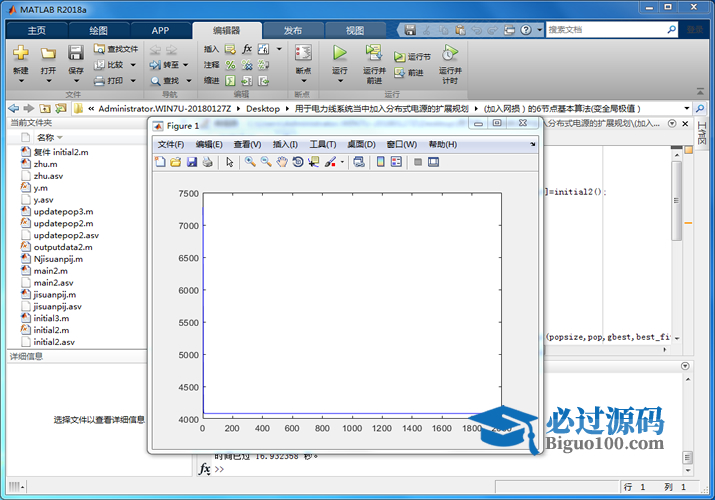The height and width of the screenshot is (500, 715).
Task: Open the Edit (编辑) menu in Figure 1
Action: [x=209, y=144]
